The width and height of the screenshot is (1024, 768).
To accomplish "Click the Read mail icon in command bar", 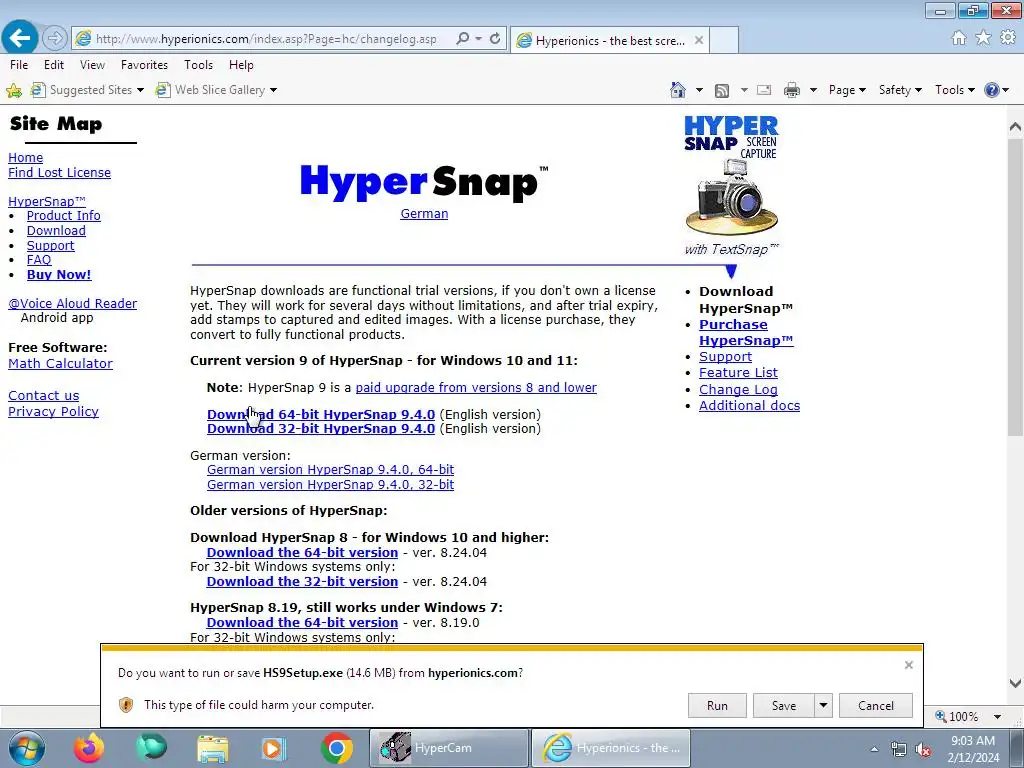I will (x=764, y=90).
